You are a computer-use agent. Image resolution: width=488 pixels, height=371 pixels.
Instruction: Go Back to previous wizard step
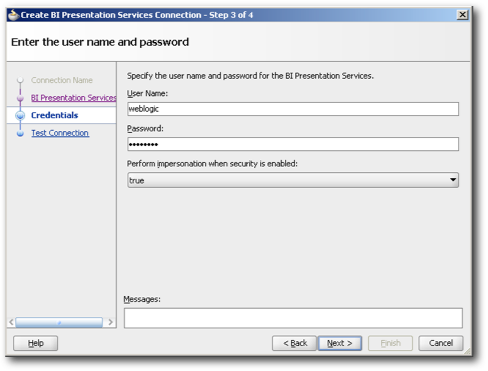point(294,343)
